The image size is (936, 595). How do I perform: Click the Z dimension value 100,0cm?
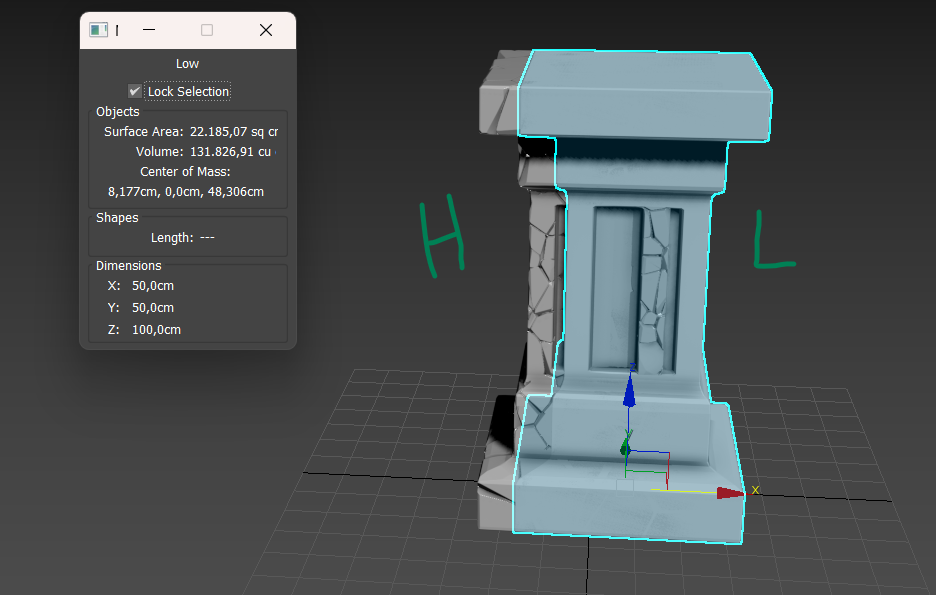[x=156, y=330]
